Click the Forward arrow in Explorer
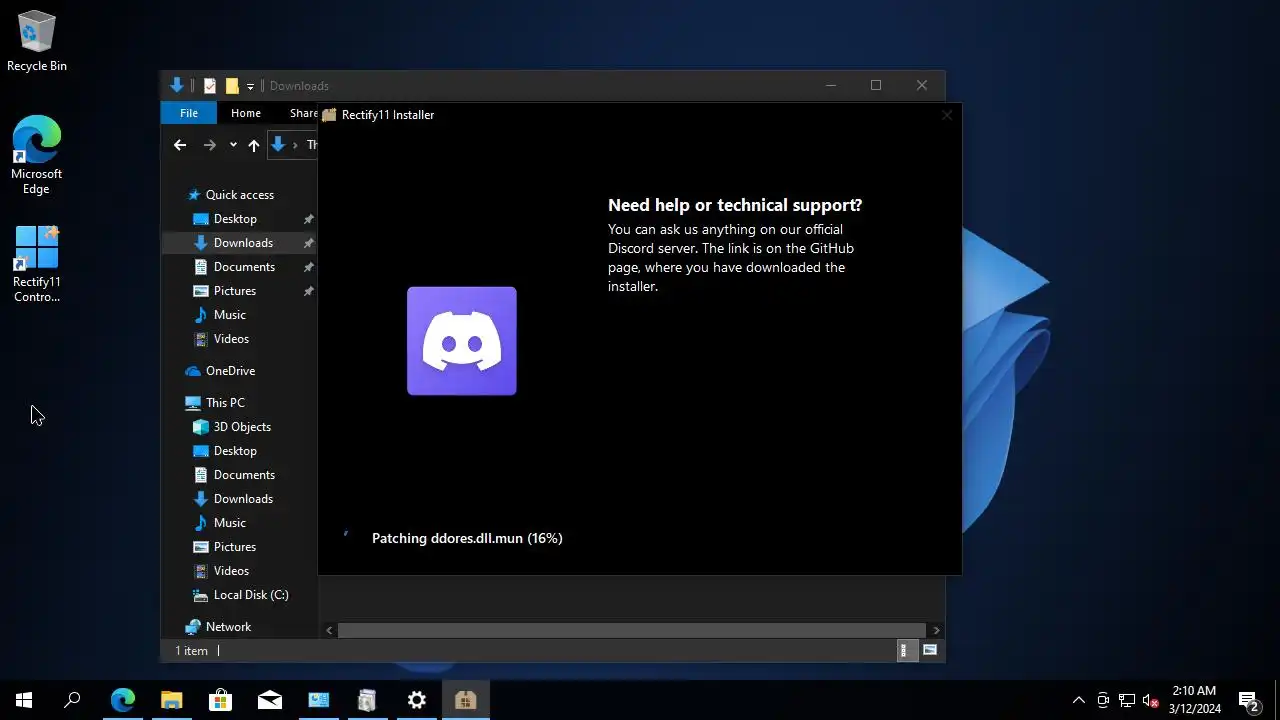 209,145
